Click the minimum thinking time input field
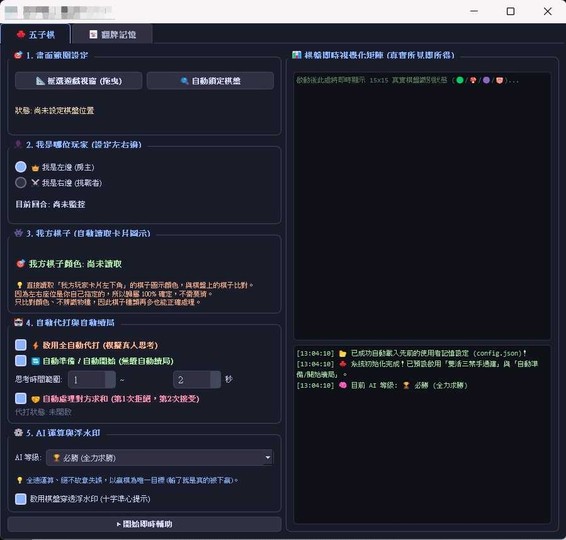 pos(87,379)
